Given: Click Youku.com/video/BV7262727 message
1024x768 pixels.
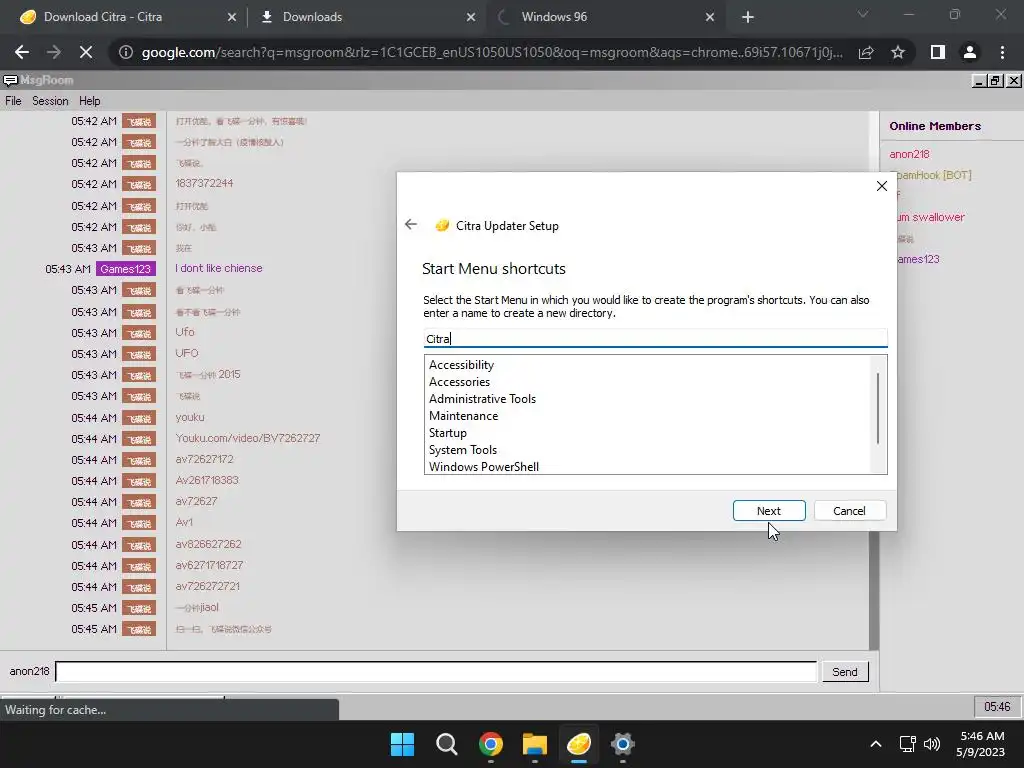Looking at the screenshot, I should 248,438.
